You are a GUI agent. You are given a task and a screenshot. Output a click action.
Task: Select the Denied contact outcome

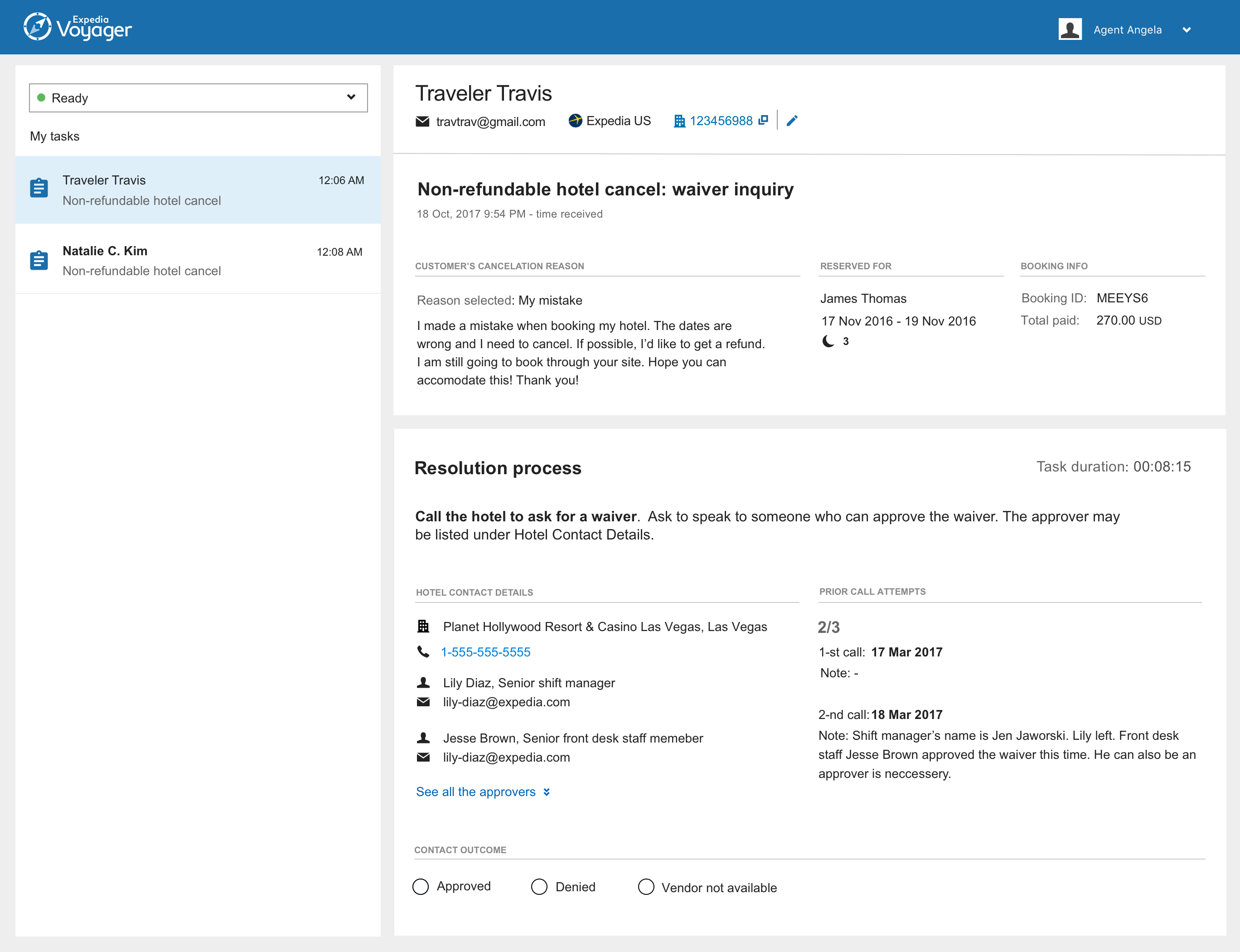coord(539,887)
